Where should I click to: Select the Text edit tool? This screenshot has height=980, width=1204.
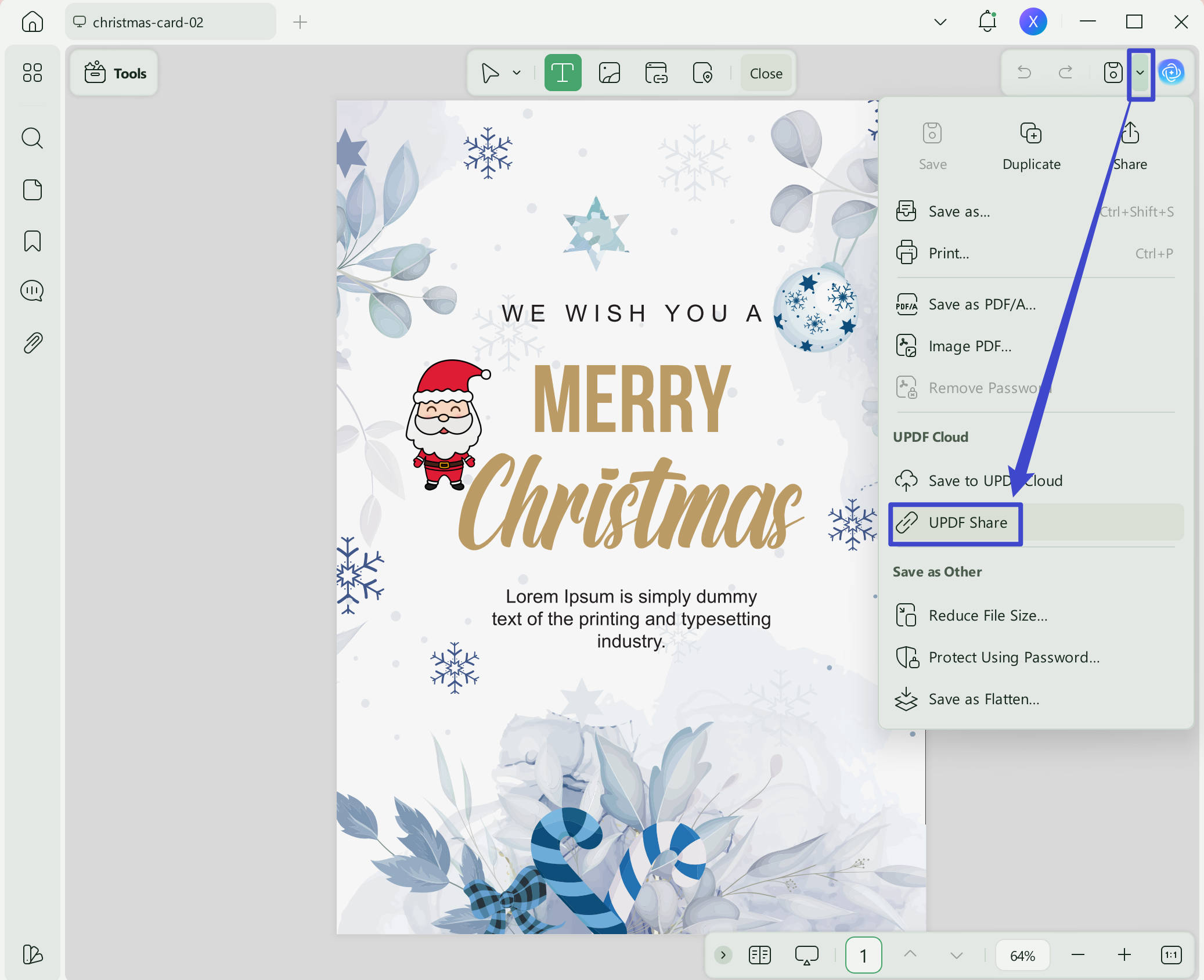coord(563,73)
